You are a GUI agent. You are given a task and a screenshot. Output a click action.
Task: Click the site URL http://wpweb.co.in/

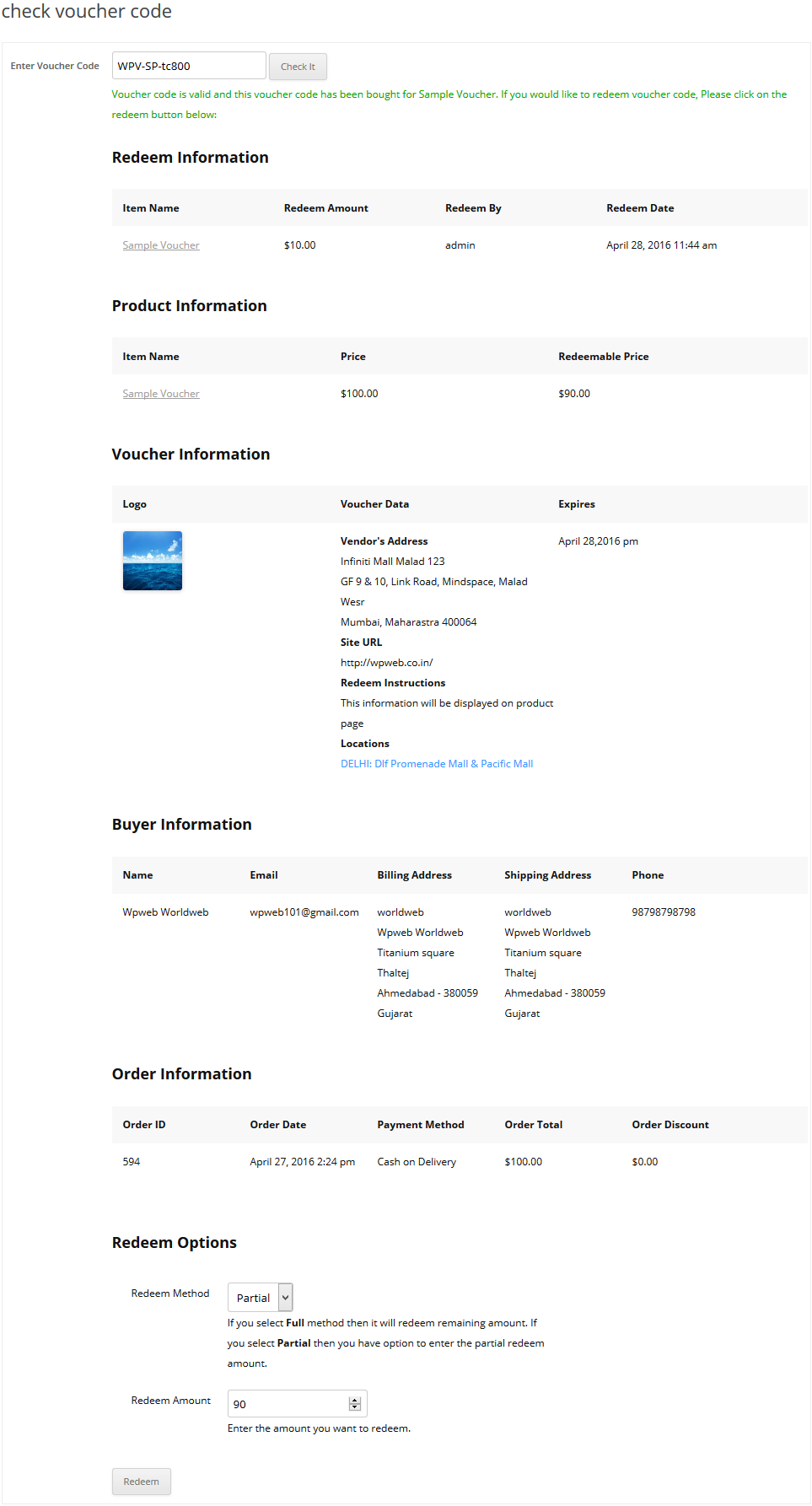[386, 663]
